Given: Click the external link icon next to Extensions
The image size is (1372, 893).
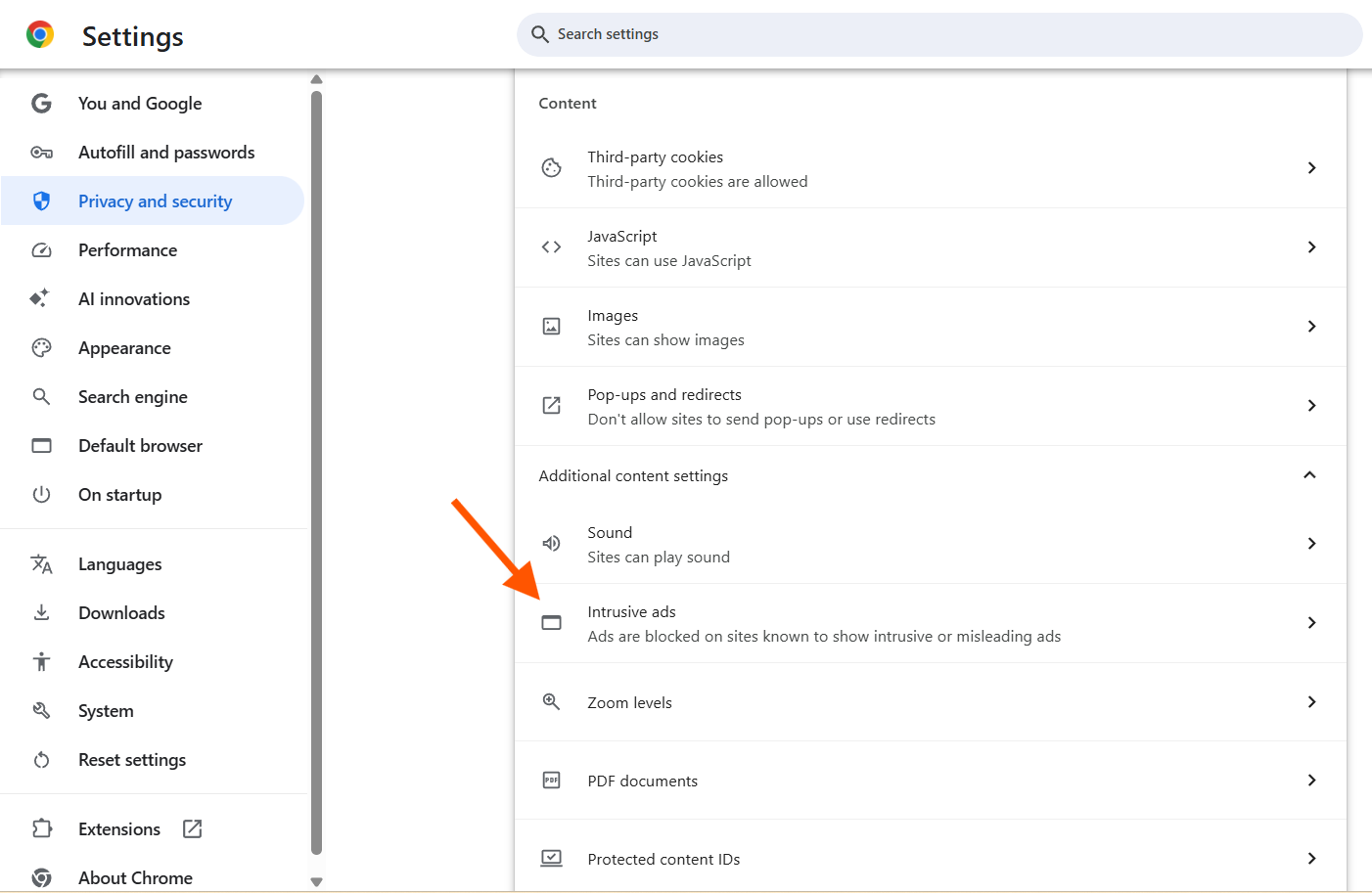Looking at the screenshot, I should coord(193,828).
